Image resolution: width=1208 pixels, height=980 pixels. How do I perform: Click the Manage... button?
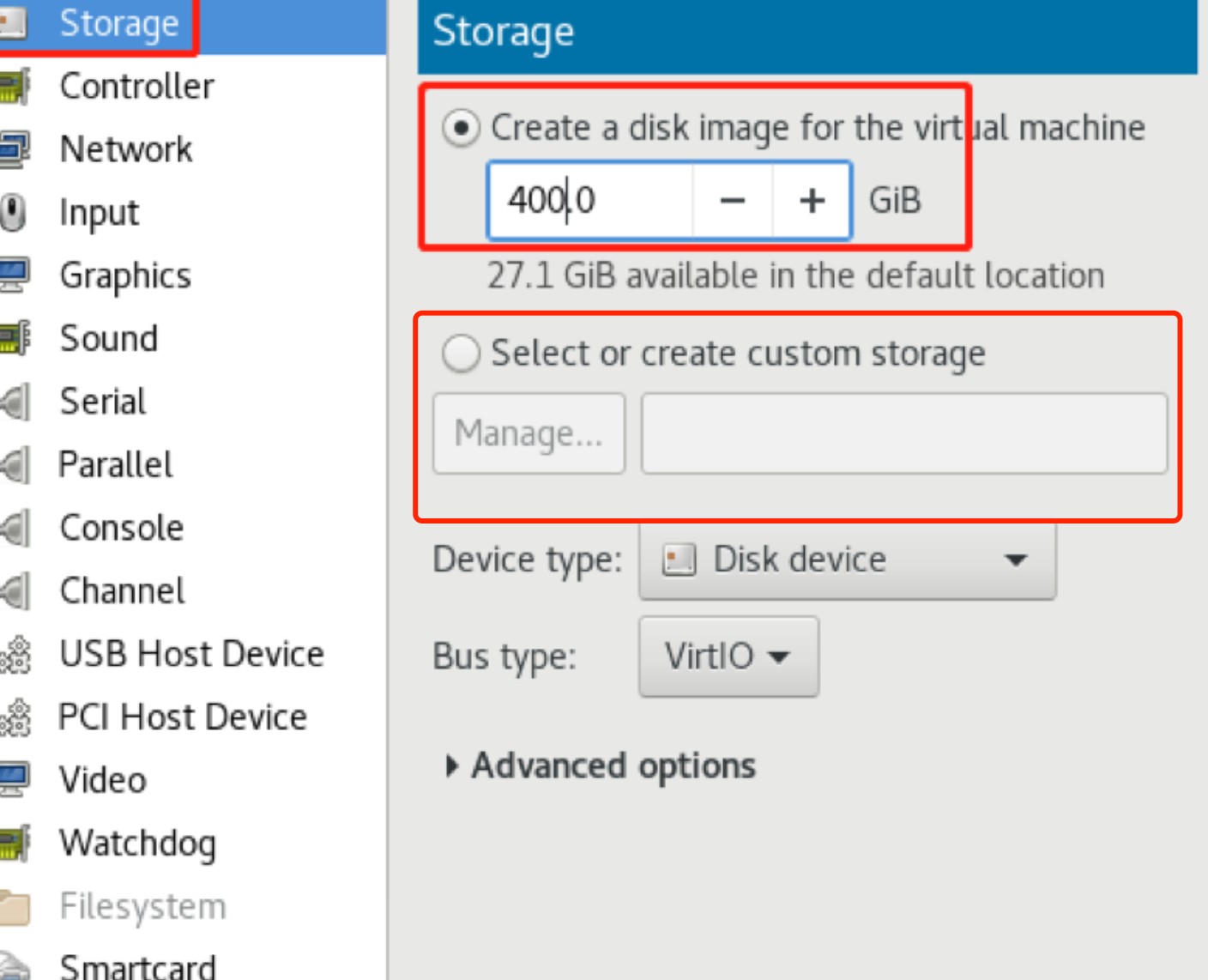(x=528, y=433)
